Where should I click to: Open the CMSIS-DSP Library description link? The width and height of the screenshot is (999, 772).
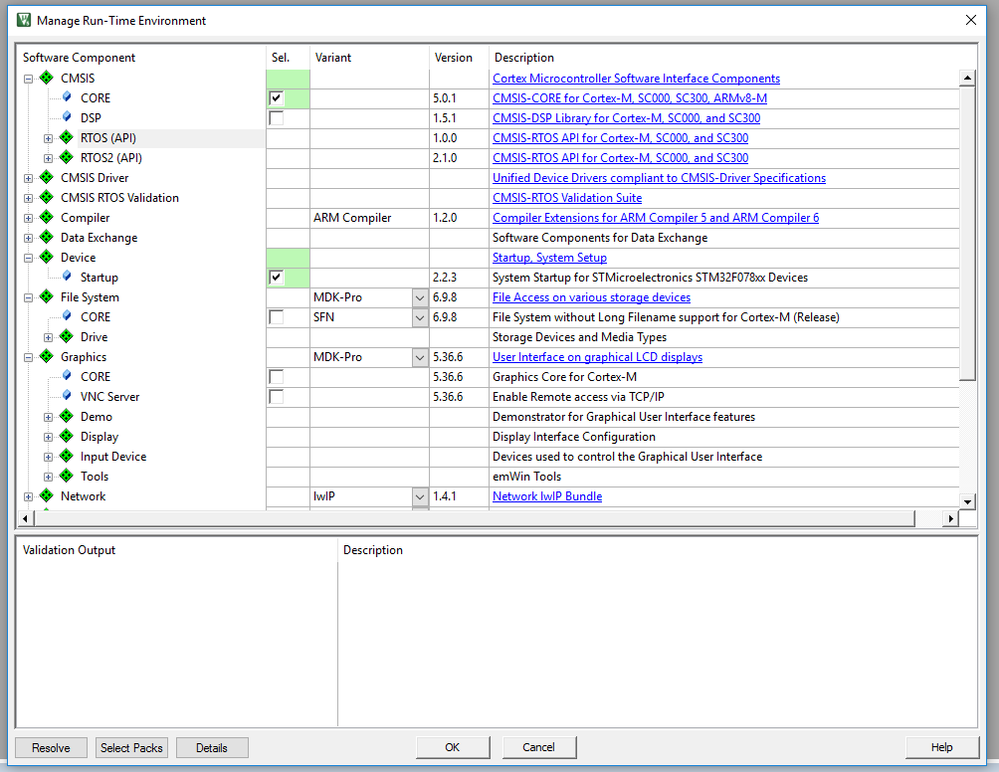[626, 118]
